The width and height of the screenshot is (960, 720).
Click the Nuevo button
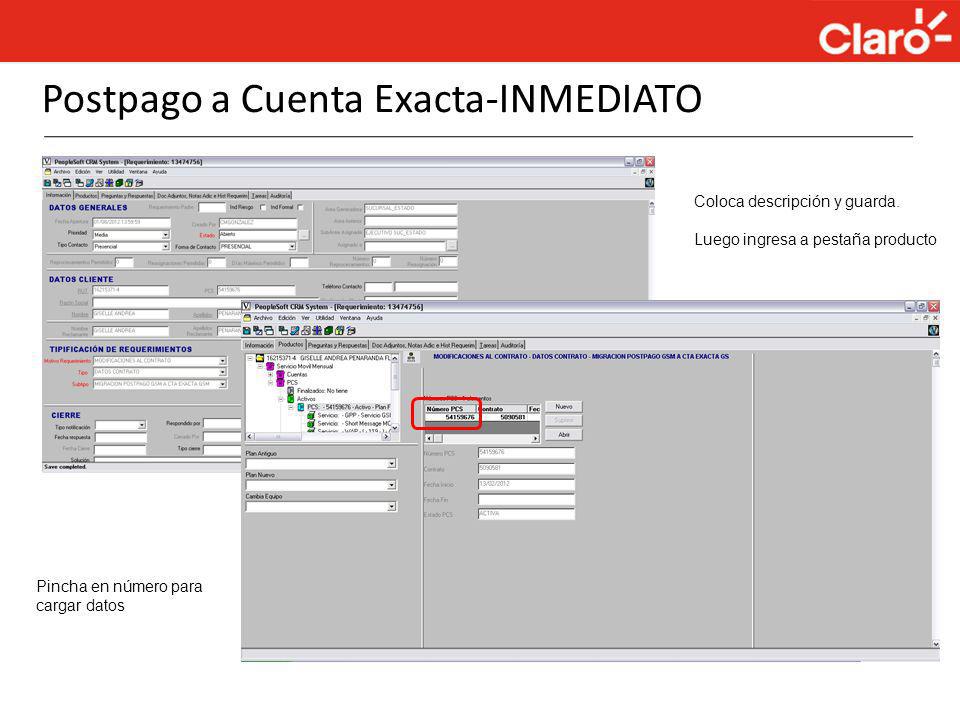click(564, 407)
